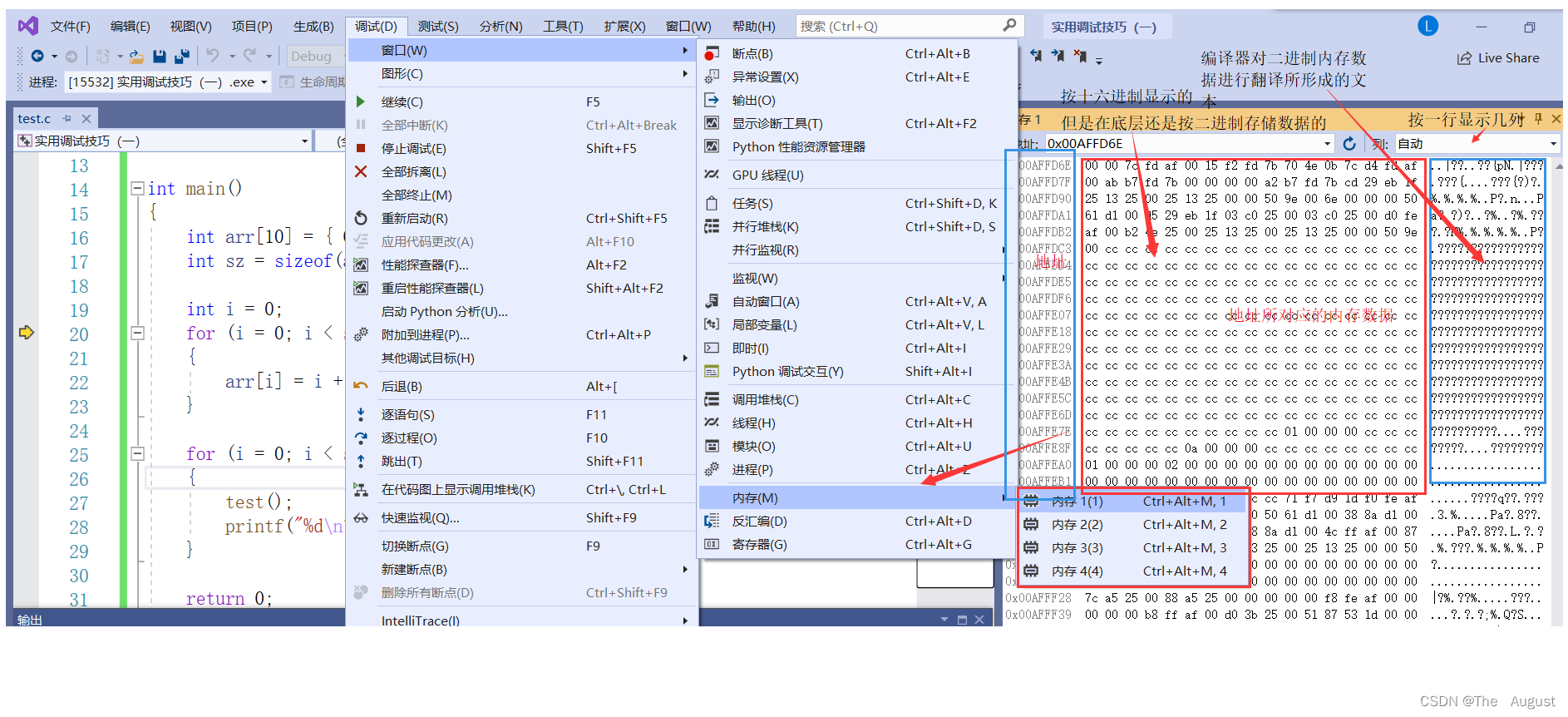The height and width of the screenshot is (717, 1568).
Task: Click the Redo arrow icon
Action: [x=249, y=56]
